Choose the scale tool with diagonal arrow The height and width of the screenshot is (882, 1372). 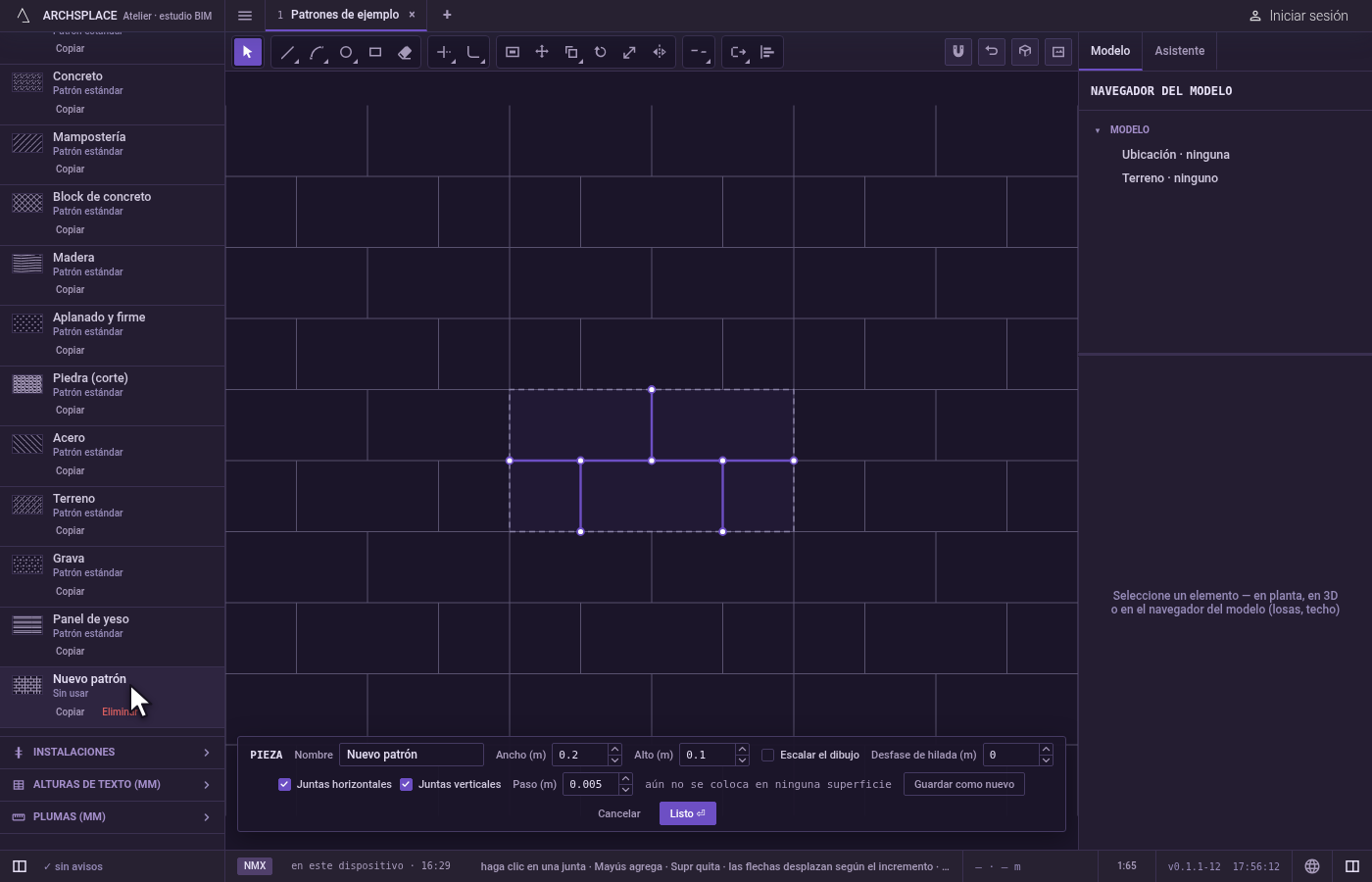(630, 52)
